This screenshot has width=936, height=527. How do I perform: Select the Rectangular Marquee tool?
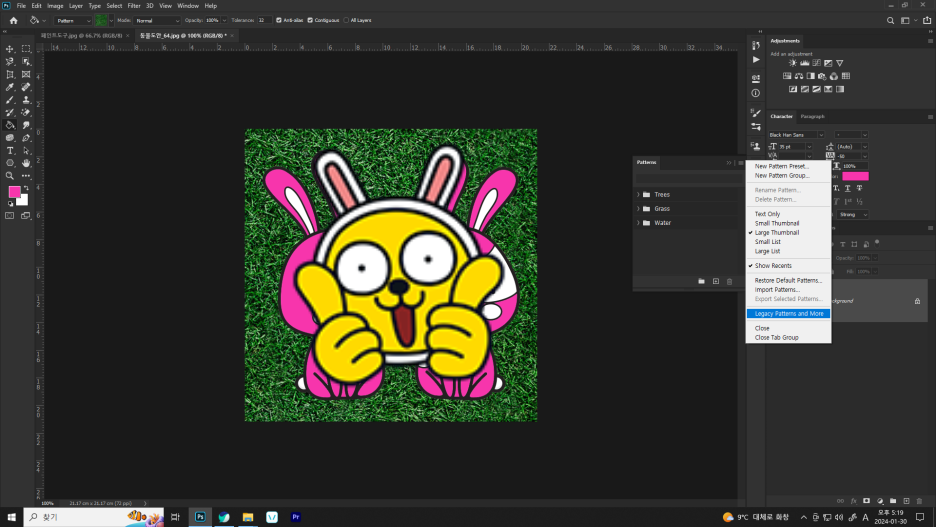(26, 49)
